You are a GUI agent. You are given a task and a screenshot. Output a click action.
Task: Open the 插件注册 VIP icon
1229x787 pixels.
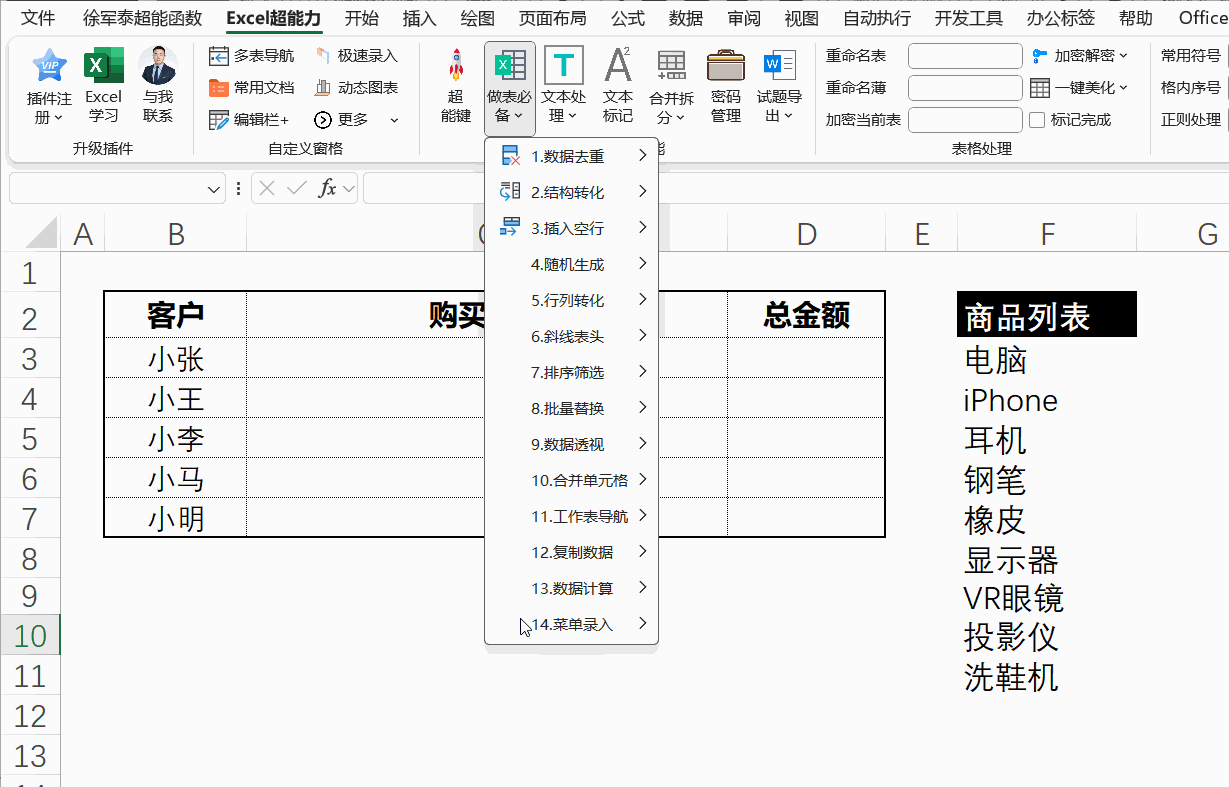pyautogui.click(x=49, y=66)
